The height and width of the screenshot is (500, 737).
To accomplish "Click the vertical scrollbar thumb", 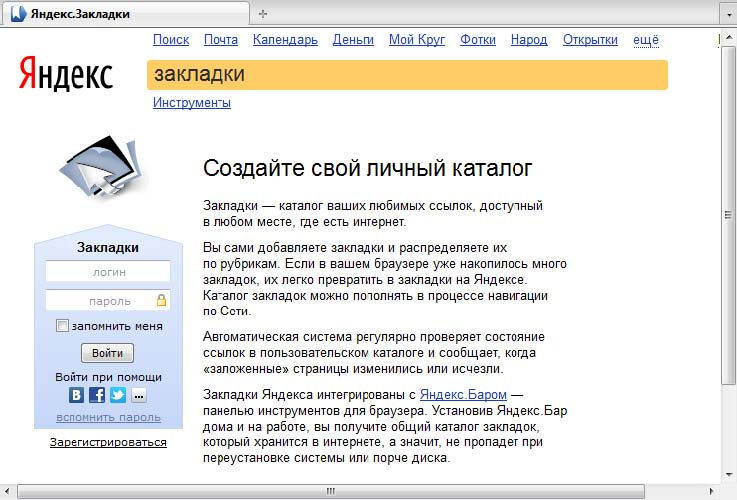I will (729, 215).
